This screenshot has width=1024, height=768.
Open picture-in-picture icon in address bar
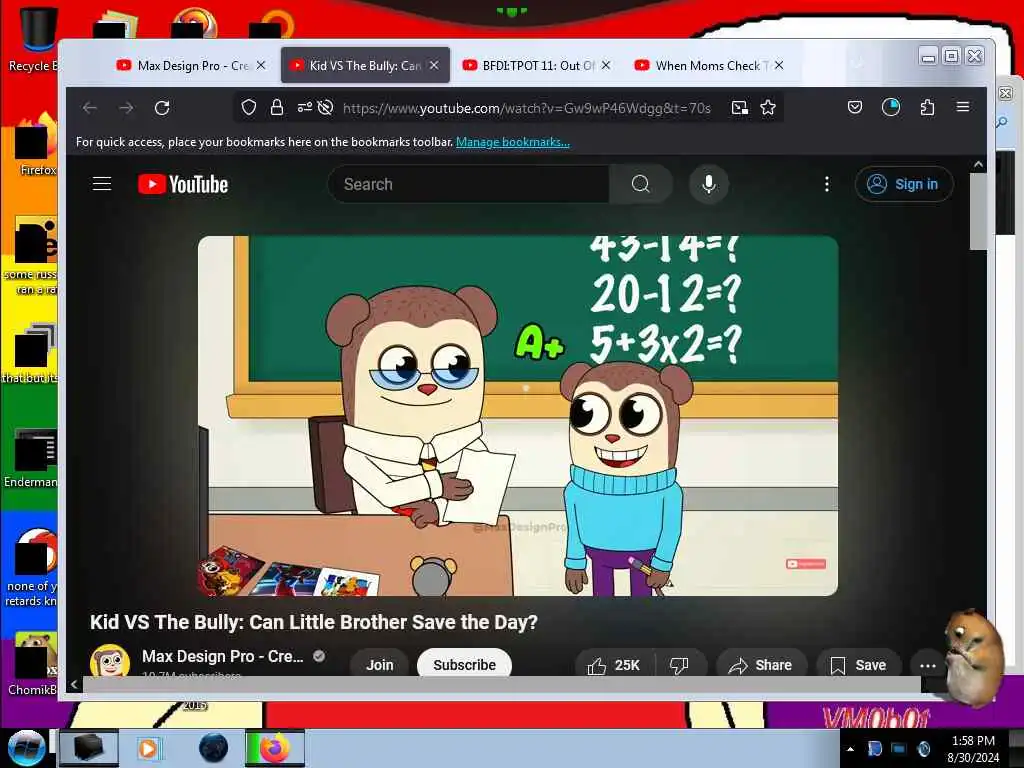click(x=739, y=108)
